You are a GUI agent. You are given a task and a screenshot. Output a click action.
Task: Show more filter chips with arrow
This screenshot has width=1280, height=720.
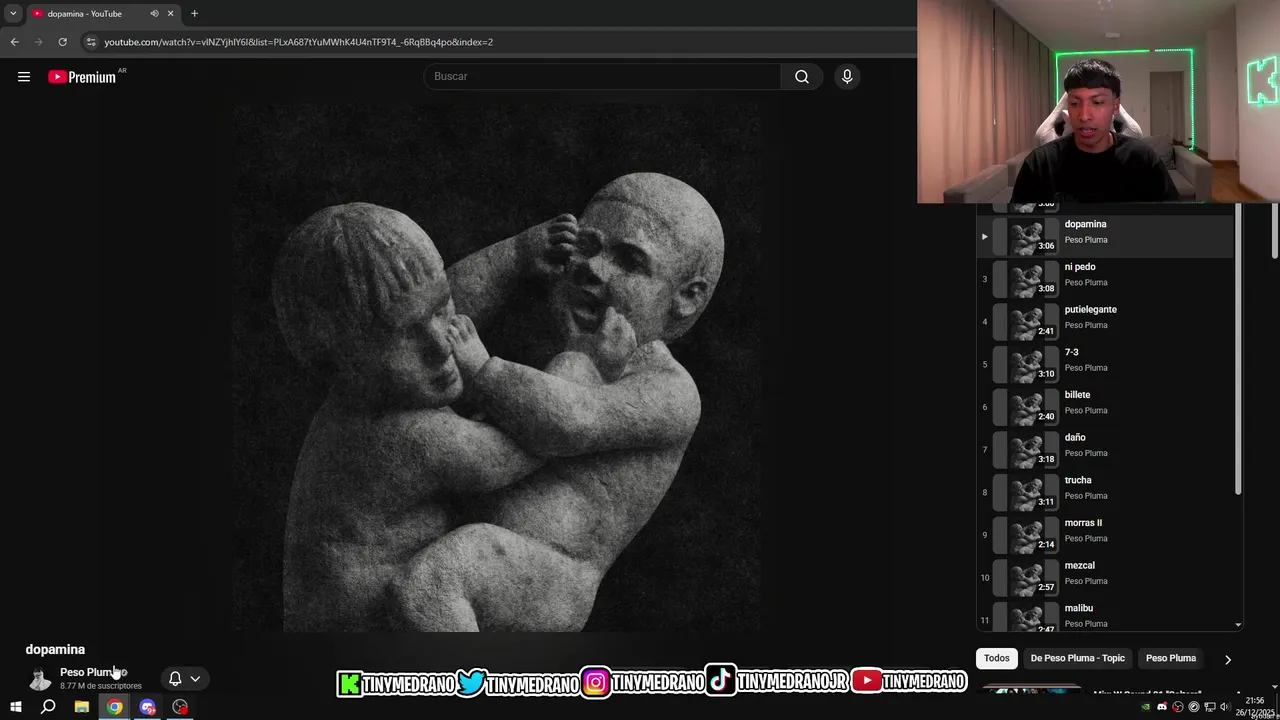[1228, 659]
